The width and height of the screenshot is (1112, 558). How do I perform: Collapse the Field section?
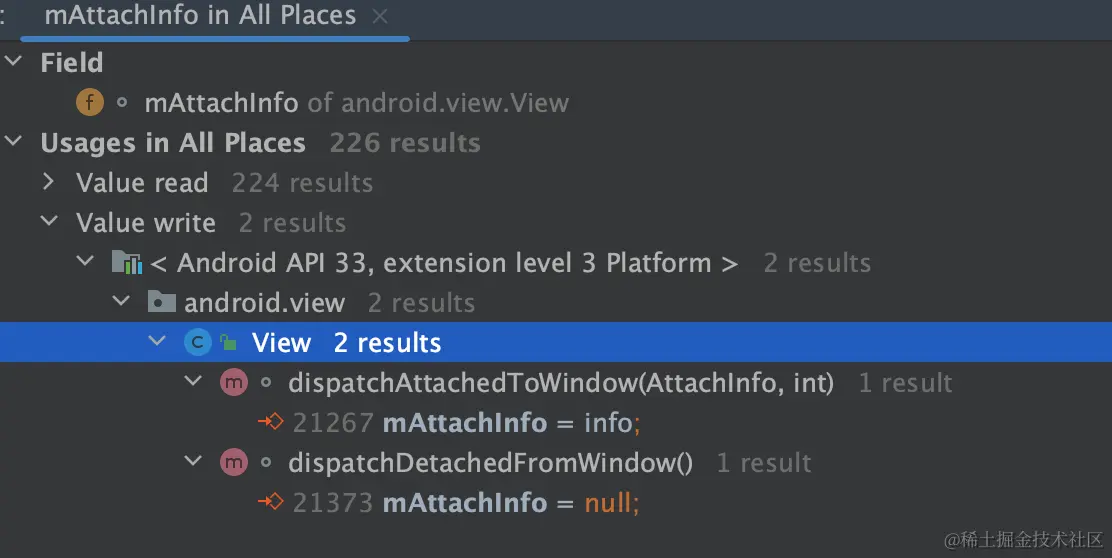(x=13, y=62)
